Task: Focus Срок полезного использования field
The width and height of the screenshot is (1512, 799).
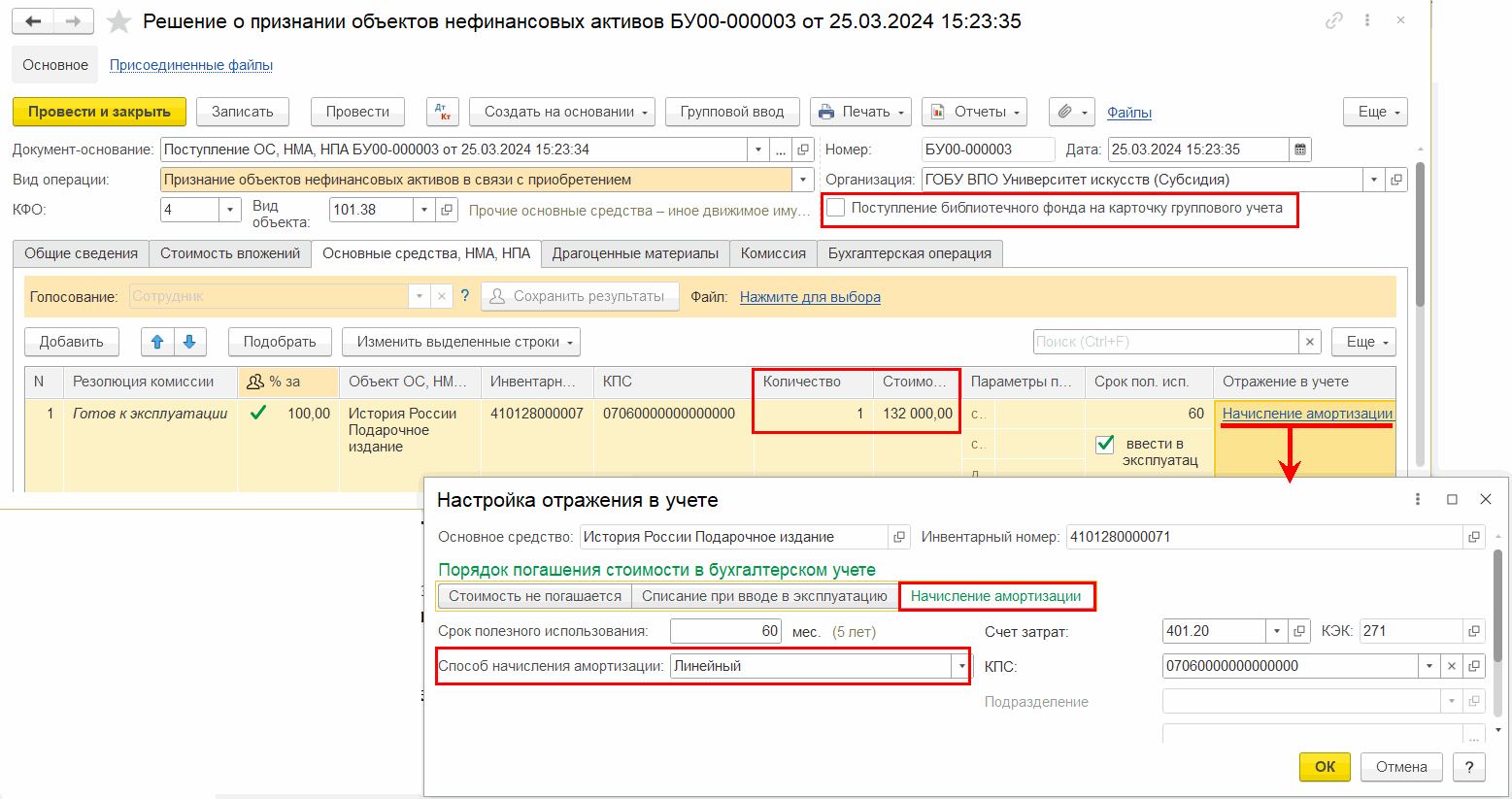Action: [x=726, y=631]
